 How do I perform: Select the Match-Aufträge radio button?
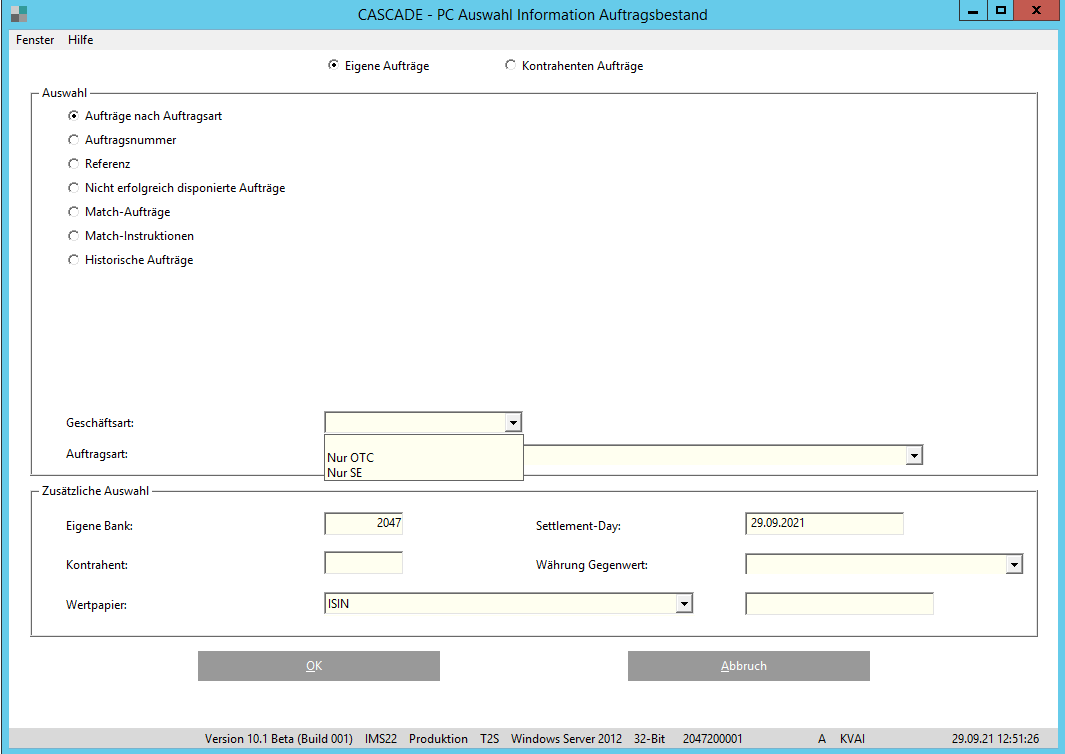click(x=73, y=212)
